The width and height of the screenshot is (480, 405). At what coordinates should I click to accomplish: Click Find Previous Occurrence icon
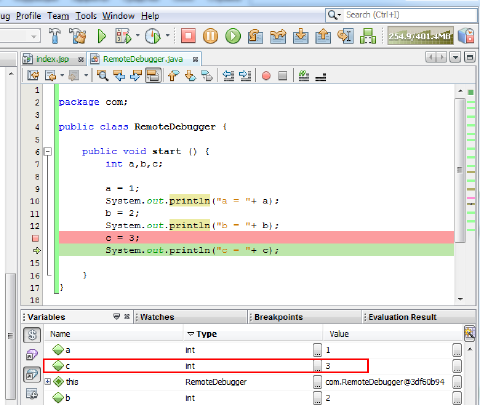pos(119,76)
